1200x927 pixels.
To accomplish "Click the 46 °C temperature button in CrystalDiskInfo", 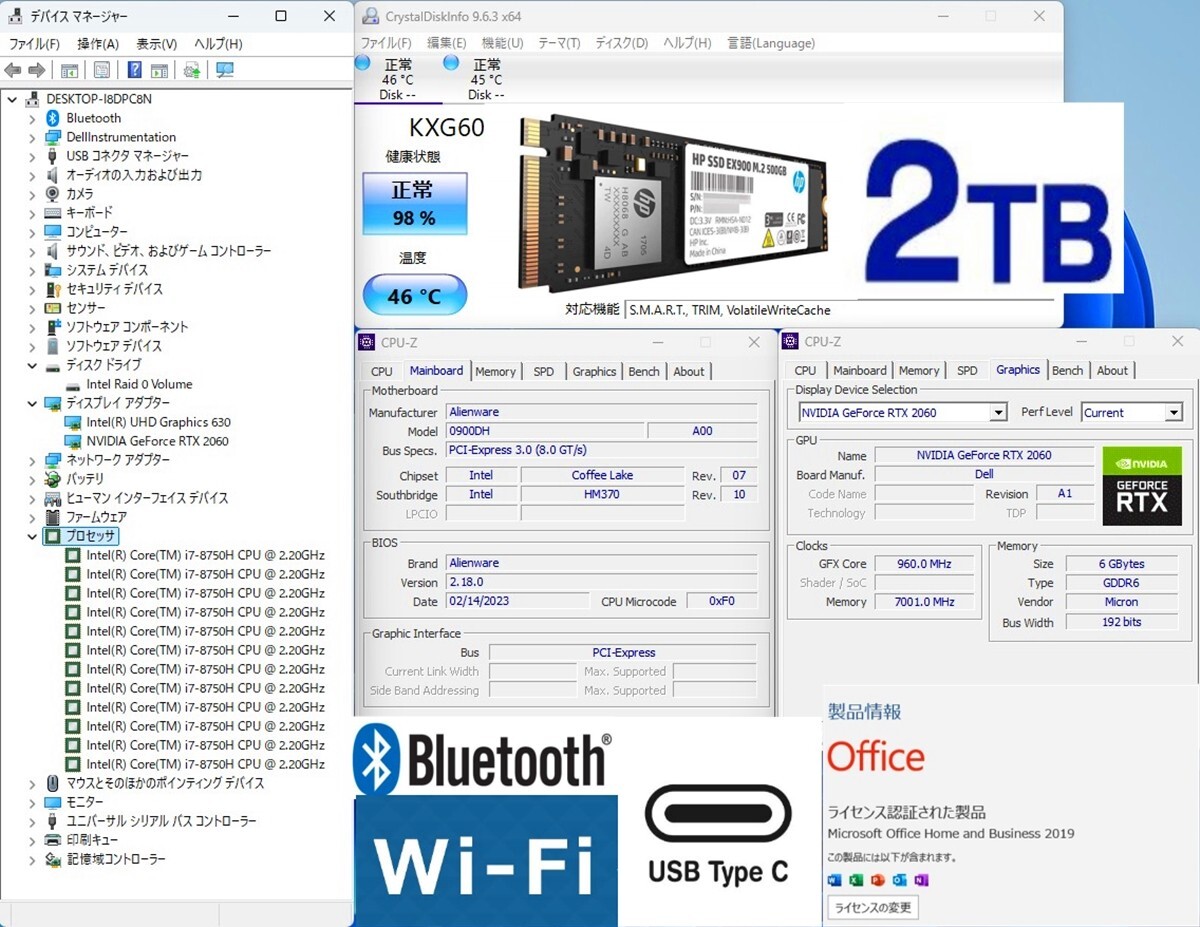I will pyautogui.click(x=414, y=296).
